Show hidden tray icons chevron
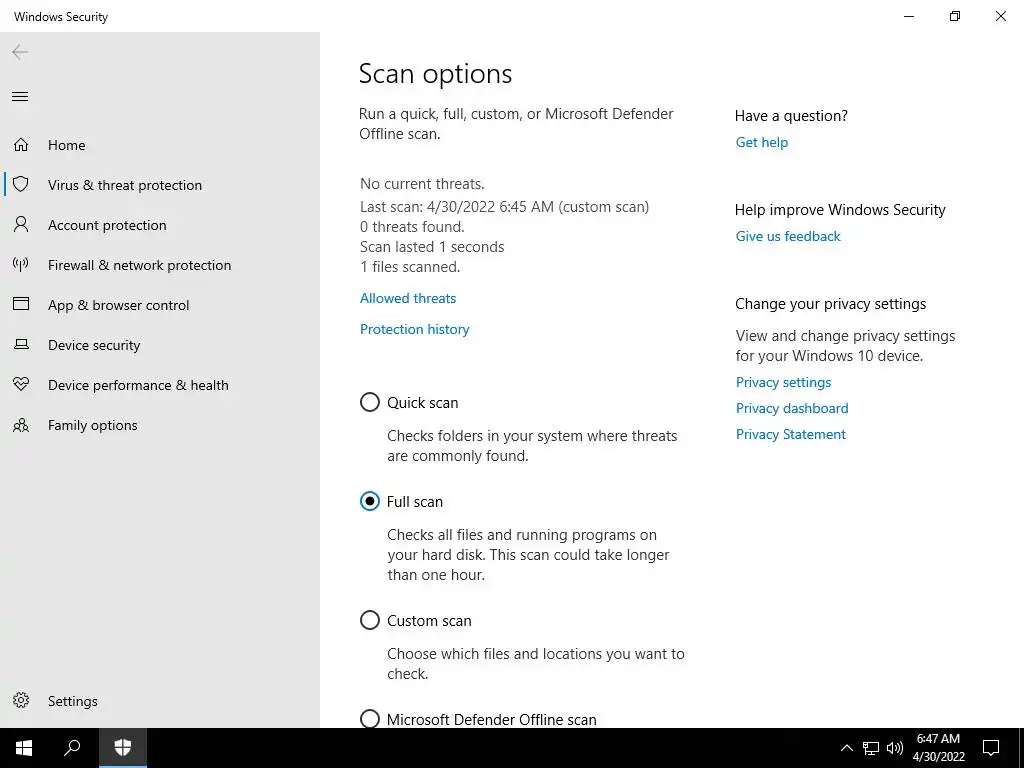 point(846,748)
